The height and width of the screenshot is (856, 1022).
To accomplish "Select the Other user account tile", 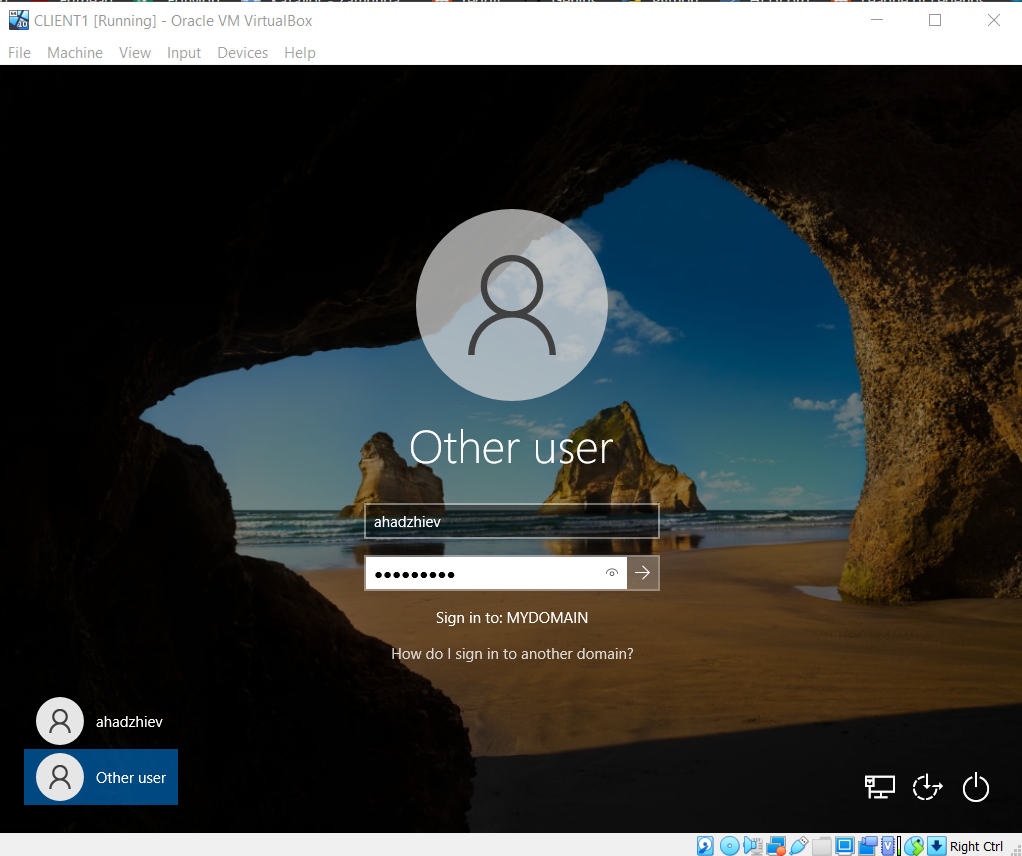I will pyautogui.click(x=101, y=777).
